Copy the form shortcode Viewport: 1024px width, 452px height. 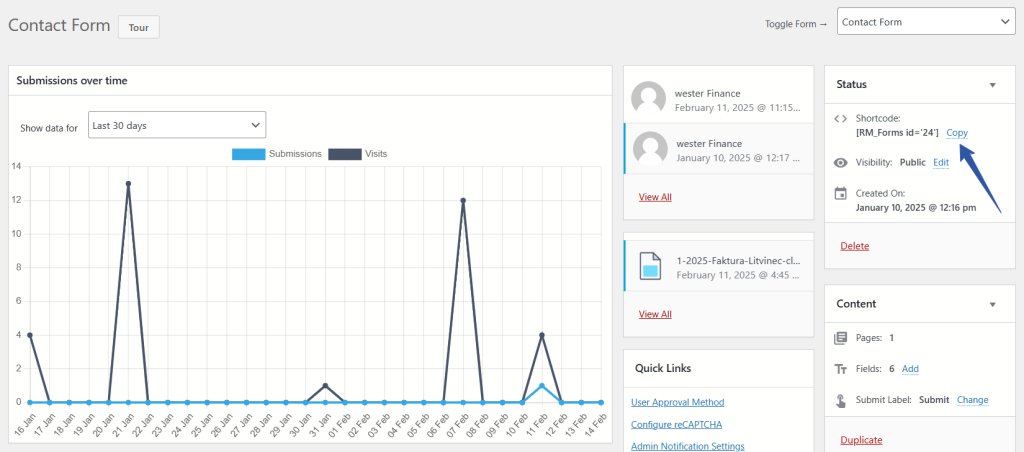(957, 133)
